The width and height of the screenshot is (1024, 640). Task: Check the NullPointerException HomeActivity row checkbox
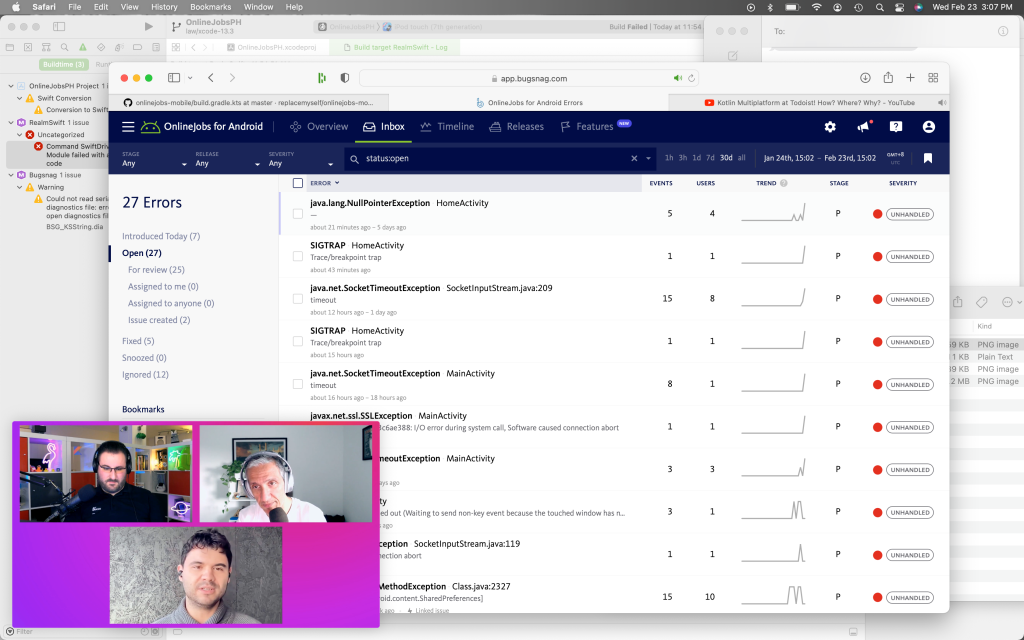point(298,213)
